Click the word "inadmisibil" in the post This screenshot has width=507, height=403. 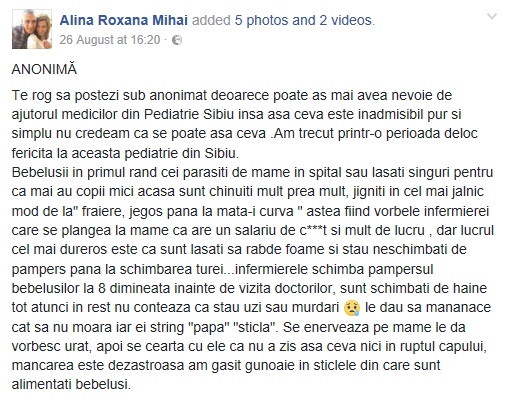click(395, 114)
